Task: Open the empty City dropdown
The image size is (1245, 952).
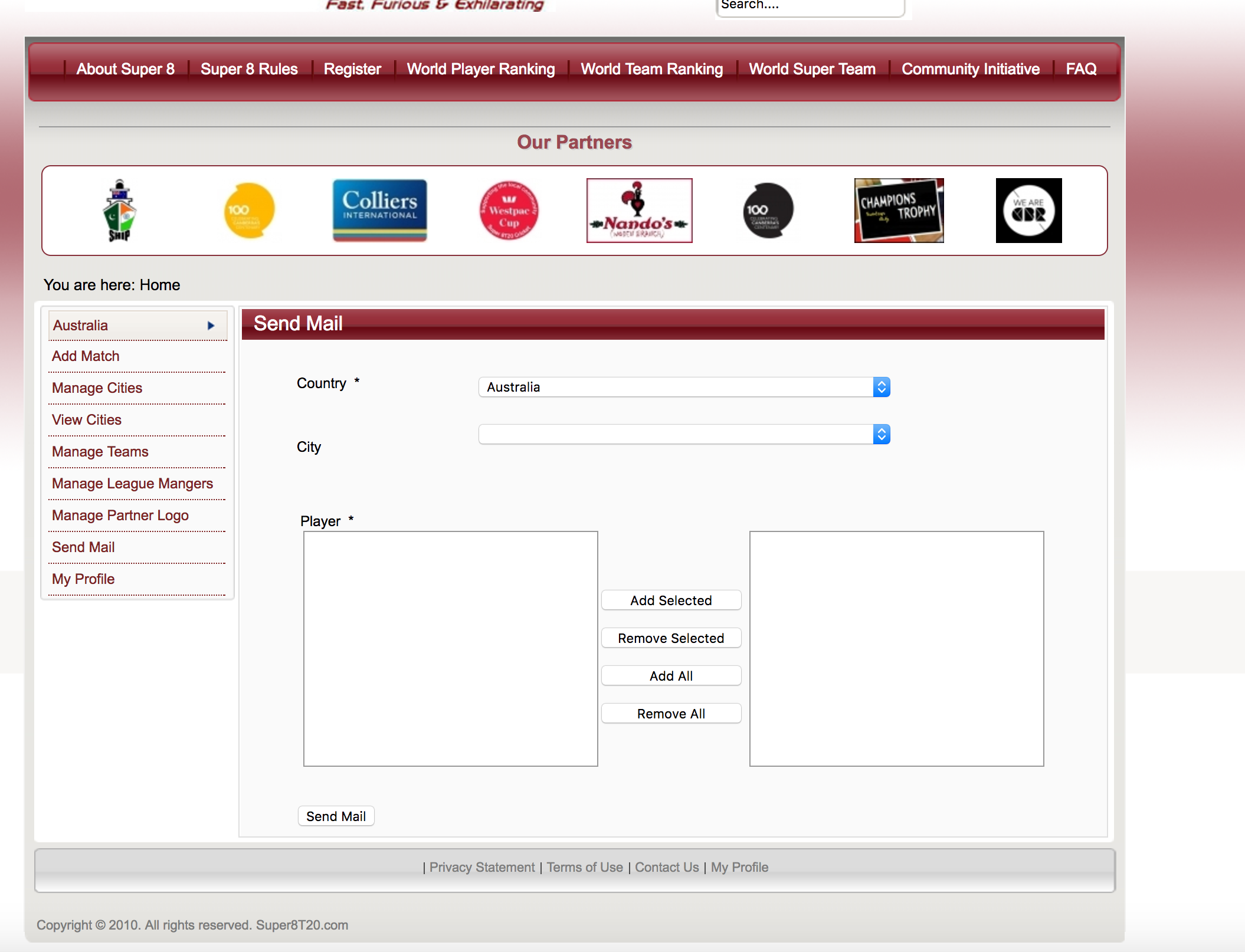Action: tap(684, 434)
